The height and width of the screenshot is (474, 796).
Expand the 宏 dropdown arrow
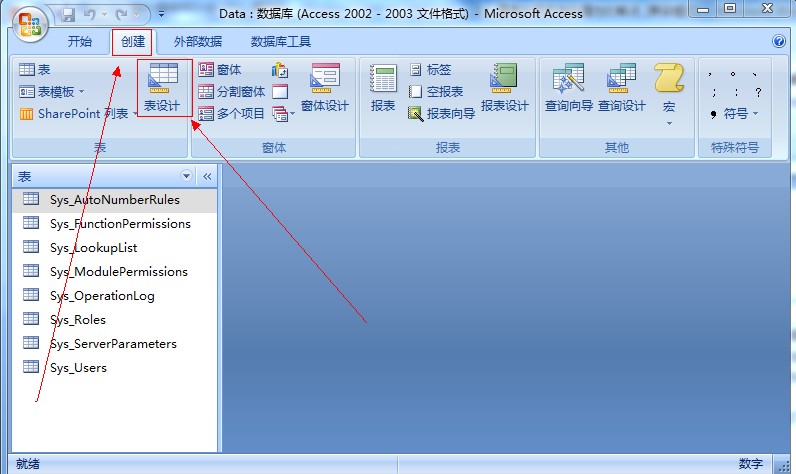click(669, 123)
